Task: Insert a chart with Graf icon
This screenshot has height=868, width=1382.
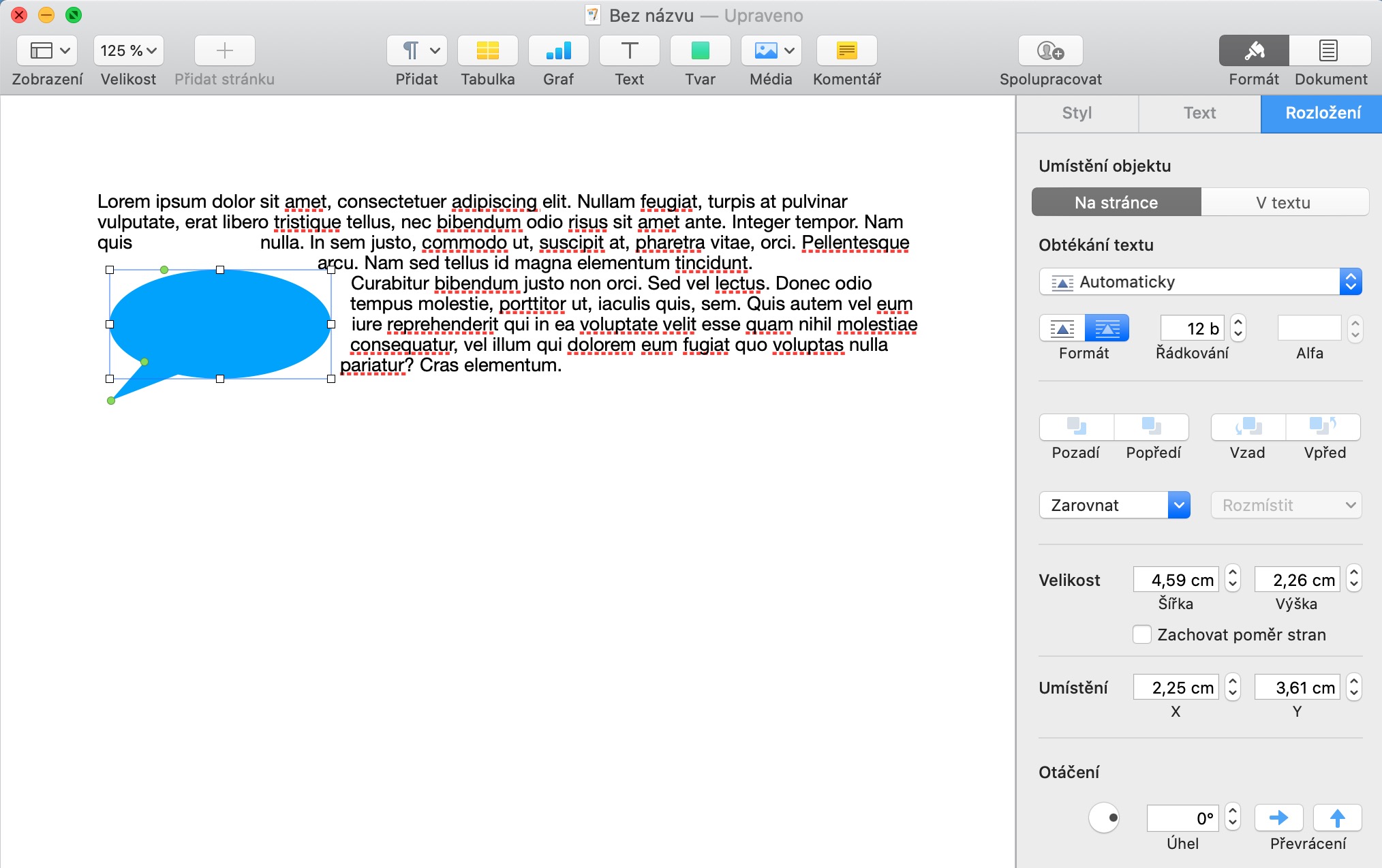Action: [558, 51]
